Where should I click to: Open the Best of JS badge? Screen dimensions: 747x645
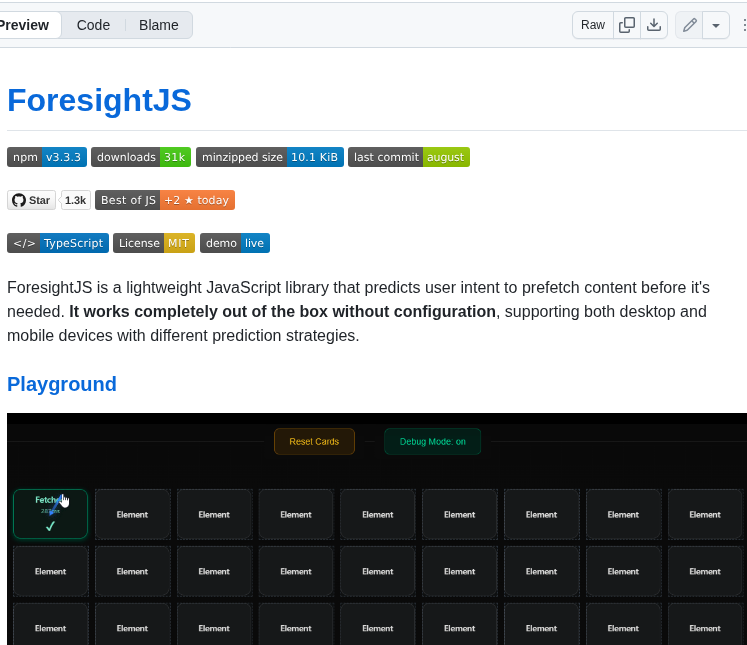tap(165, 200)
